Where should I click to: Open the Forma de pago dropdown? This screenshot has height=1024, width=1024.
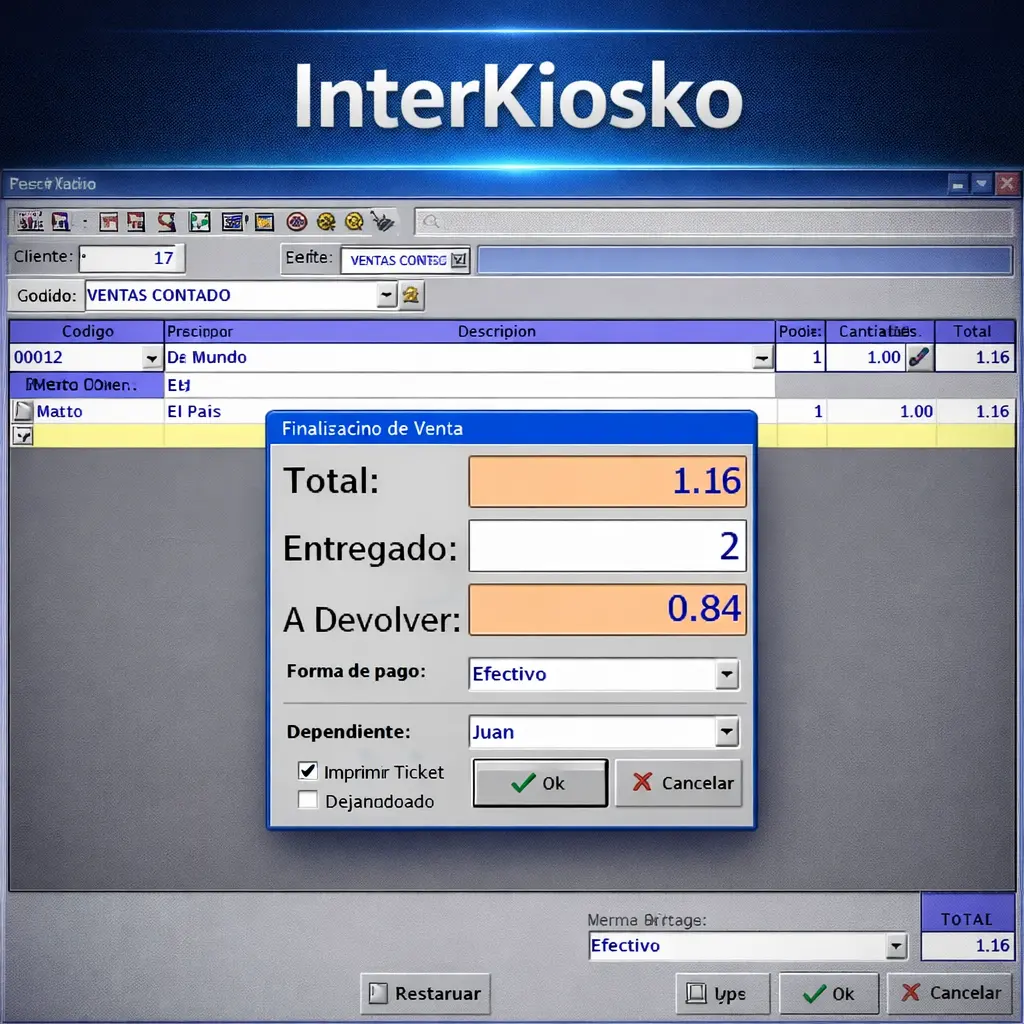727,674
